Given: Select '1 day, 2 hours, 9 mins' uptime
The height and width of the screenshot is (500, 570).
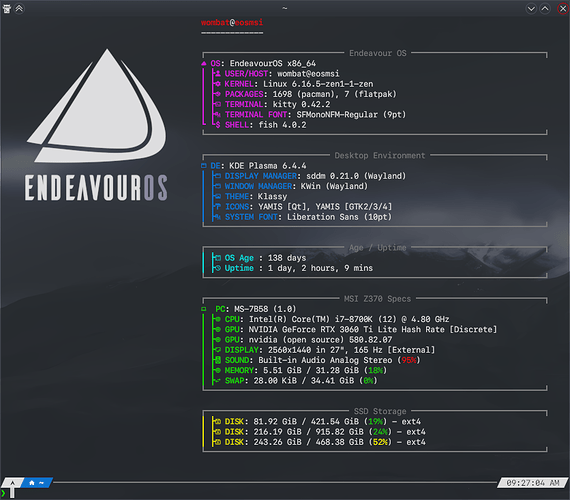Looking at the screenshot, I should coord(320,268).
